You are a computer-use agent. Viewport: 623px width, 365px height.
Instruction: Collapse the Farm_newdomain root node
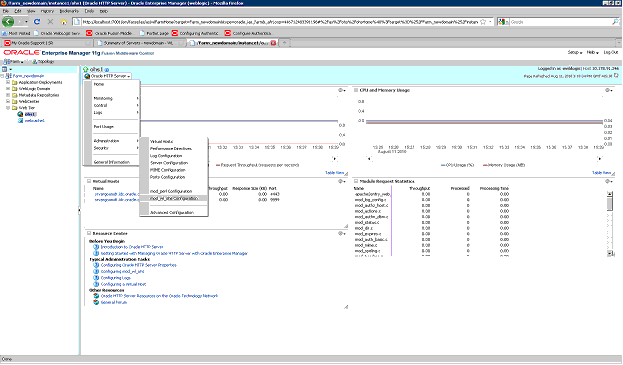2,76
